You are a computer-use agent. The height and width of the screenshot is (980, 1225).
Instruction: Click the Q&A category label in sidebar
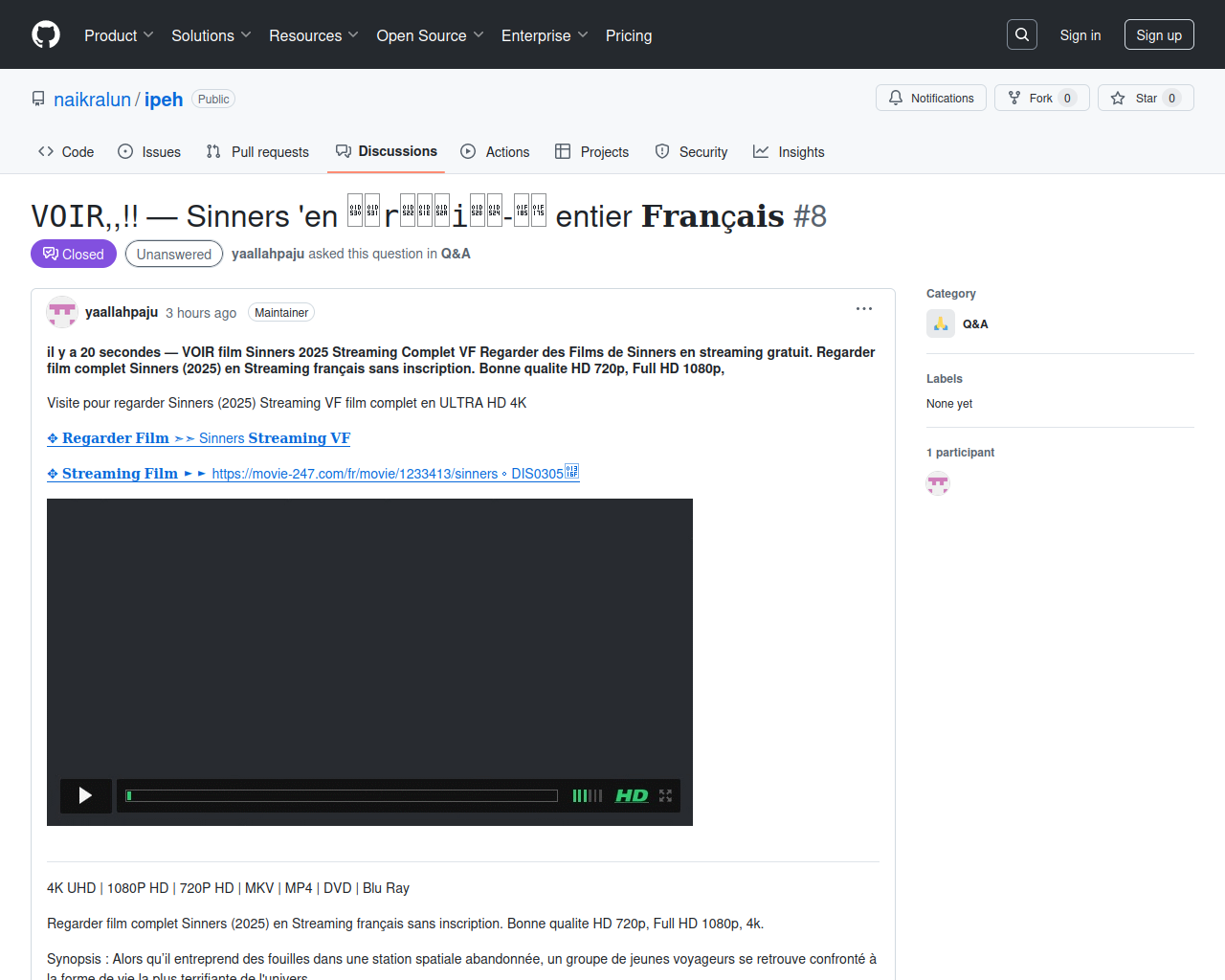pos(975,324)
